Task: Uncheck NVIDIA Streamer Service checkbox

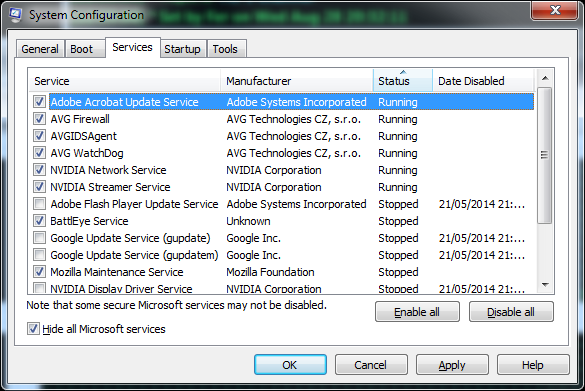Action: (x=40, y=187)
